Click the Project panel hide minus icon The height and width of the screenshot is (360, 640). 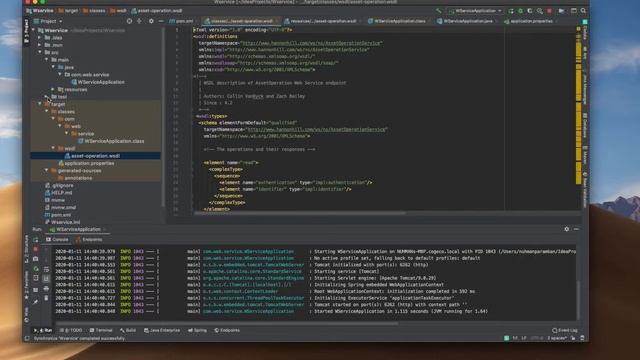(161, 21)
